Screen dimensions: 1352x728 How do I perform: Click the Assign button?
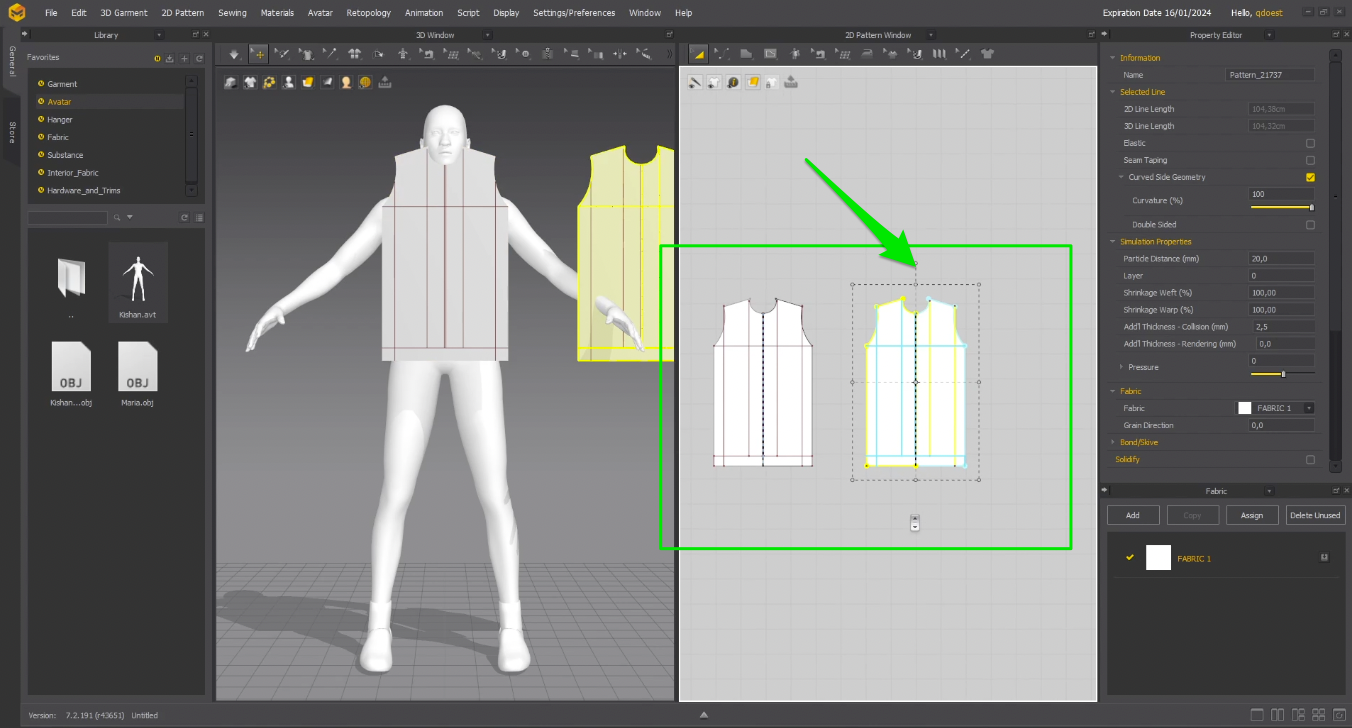click(x=1252, y=515)
